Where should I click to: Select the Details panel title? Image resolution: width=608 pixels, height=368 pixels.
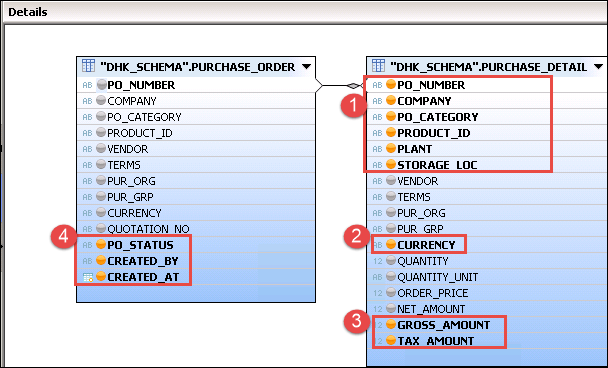tap(28, 12)
